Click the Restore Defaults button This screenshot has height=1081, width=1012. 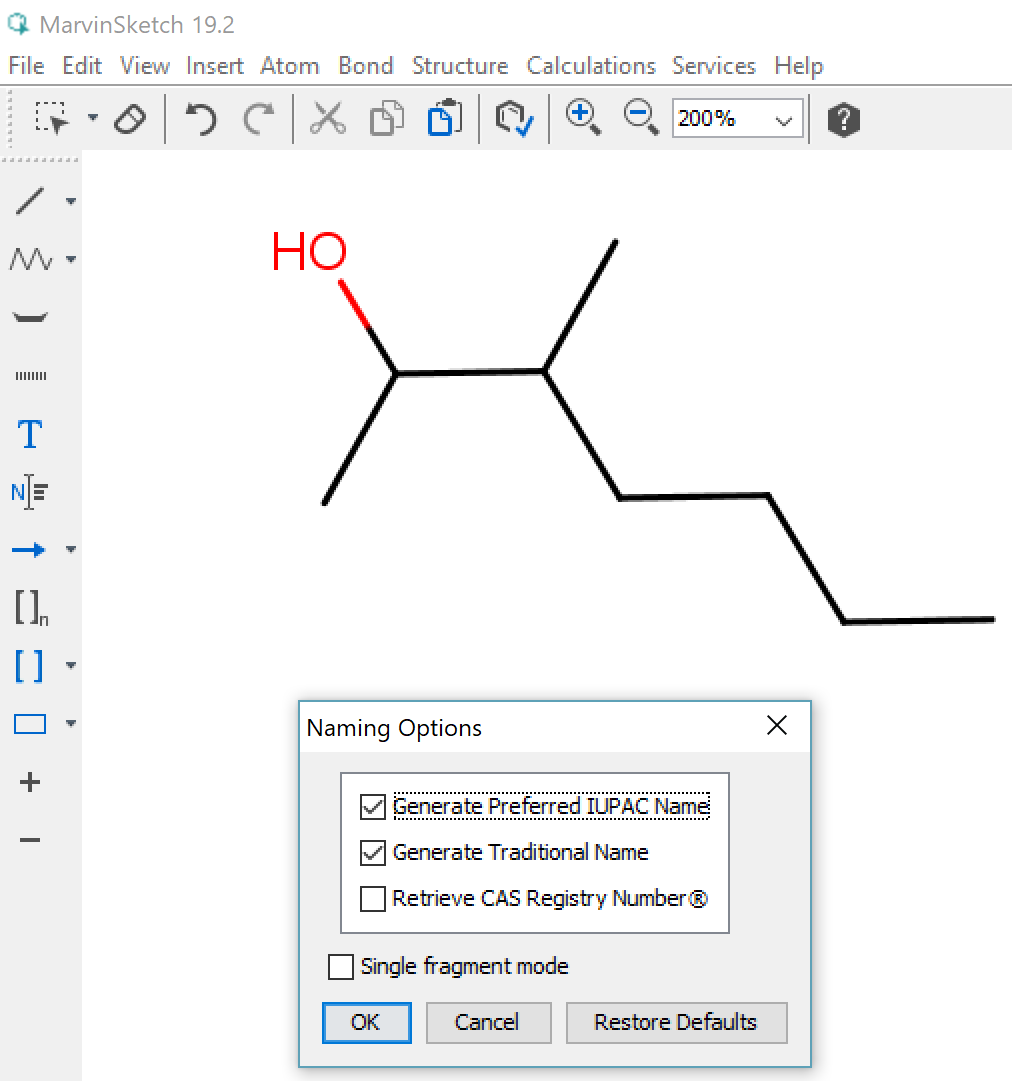[x=676, y=1022]
